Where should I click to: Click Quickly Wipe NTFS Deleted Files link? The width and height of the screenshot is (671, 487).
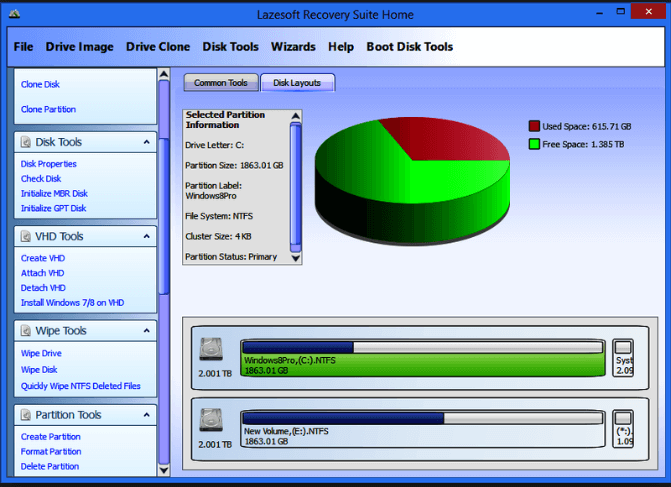tap(80, 386)
